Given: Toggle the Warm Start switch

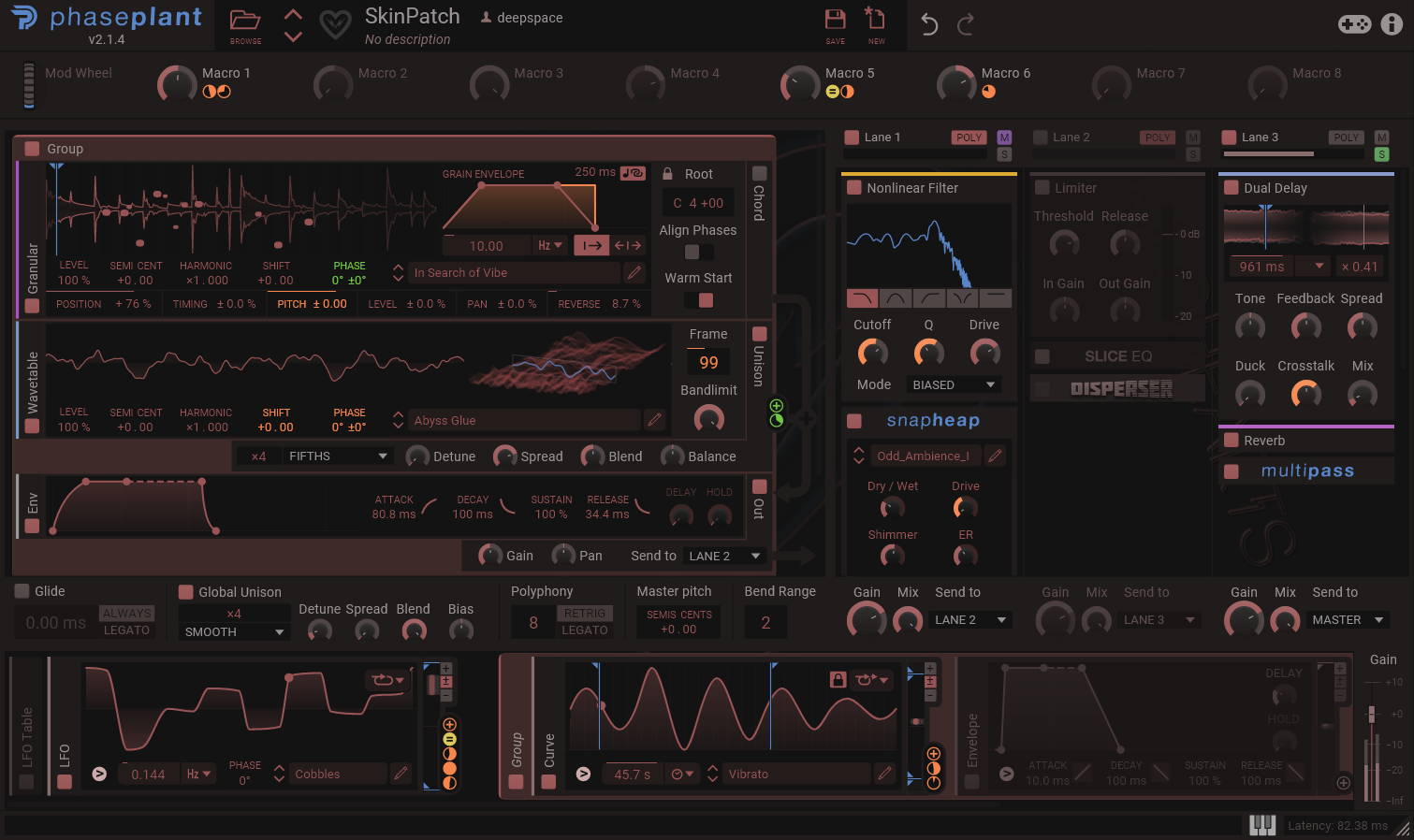Looking at the screenshot, I should (x=698, y=299).
